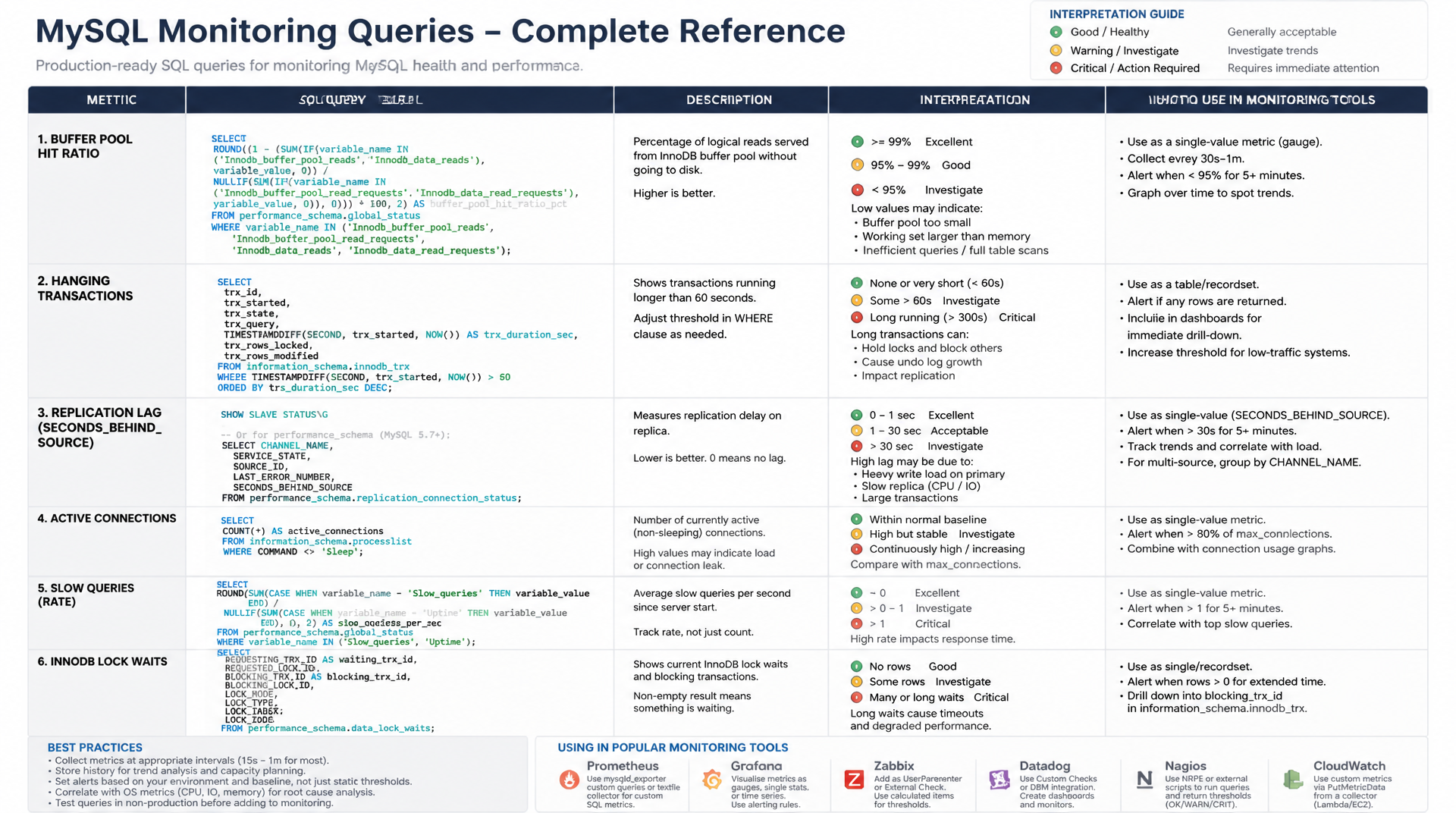Click the purple Datadog logo icon
The width and height of the screenshot is (1456, 813).
999,779
